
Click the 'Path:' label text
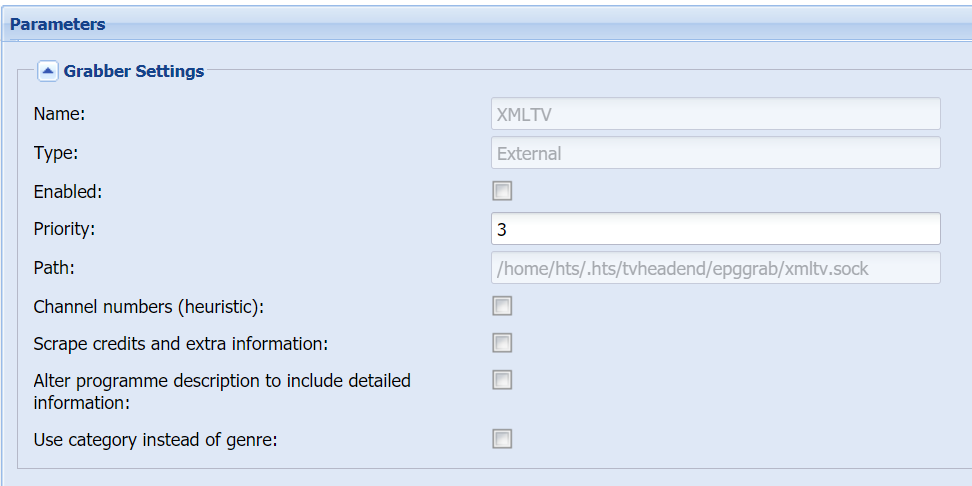tap(54, 268)
